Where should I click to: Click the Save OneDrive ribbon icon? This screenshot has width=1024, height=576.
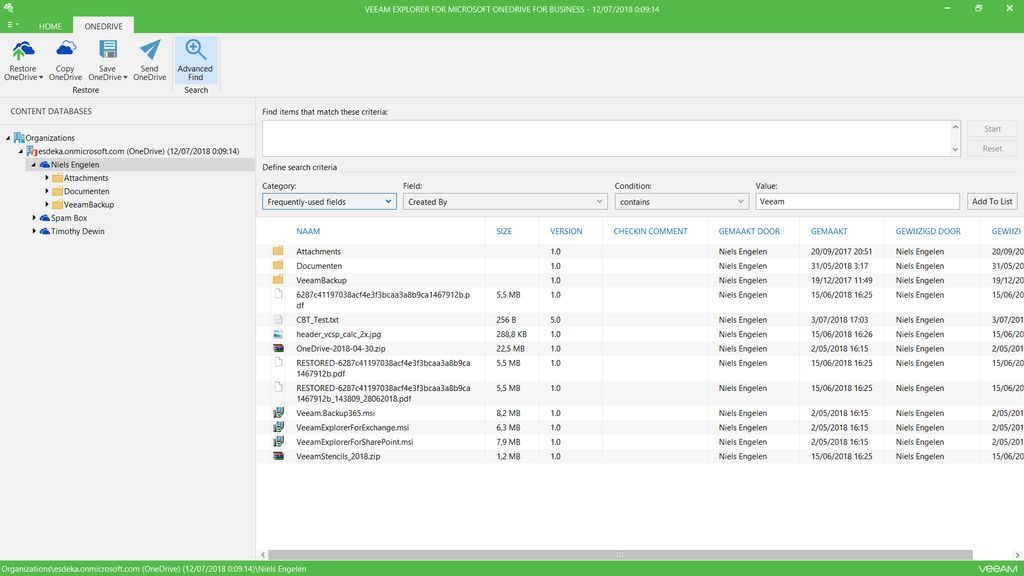coord(108,50)
